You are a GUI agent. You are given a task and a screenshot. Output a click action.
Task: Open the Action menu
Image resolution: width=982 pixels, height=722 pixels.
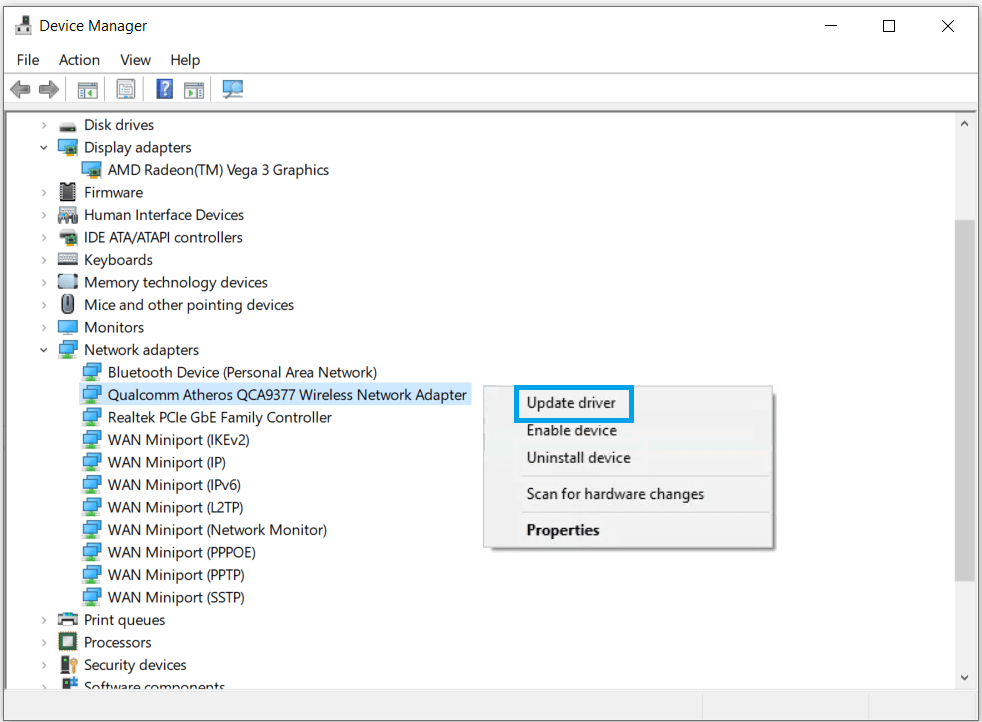(x=79, y=60)
